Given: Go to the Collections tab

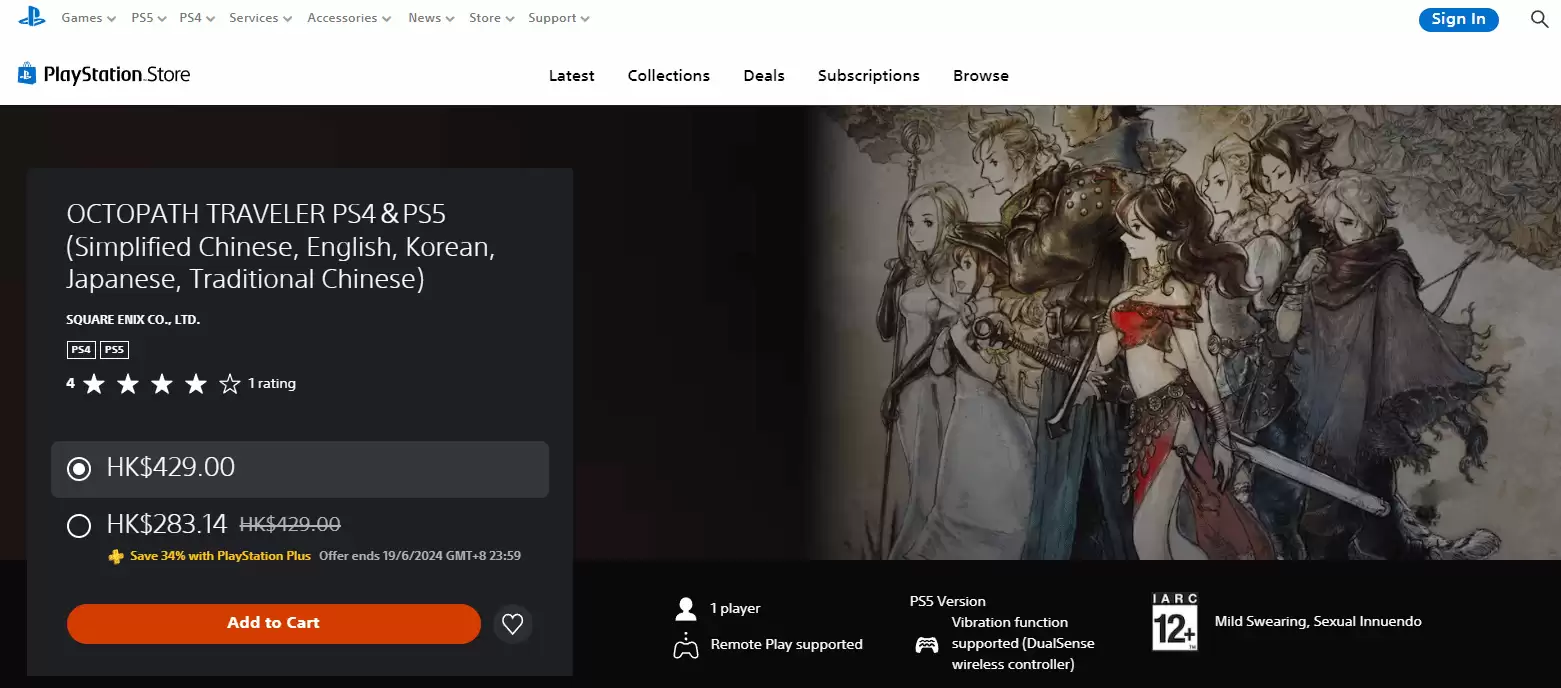Looking at the screenshot, I should coord(668,76).
